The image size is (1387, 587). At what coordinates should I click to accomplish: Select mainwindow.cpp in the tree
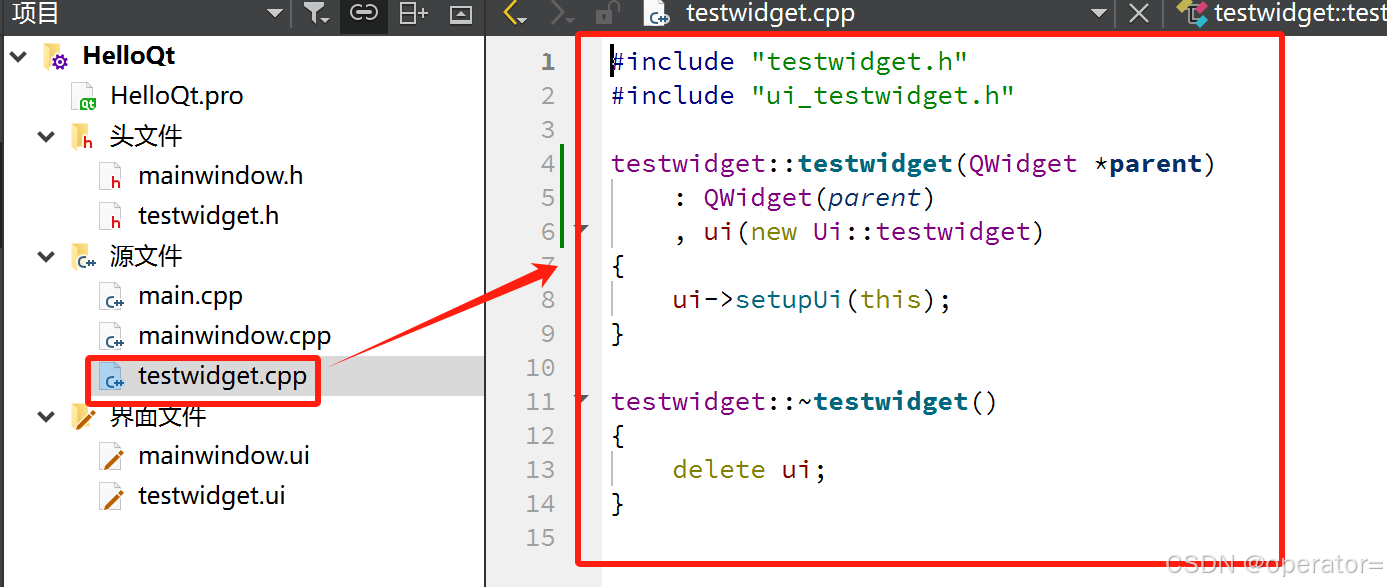(x=234, y=336)
